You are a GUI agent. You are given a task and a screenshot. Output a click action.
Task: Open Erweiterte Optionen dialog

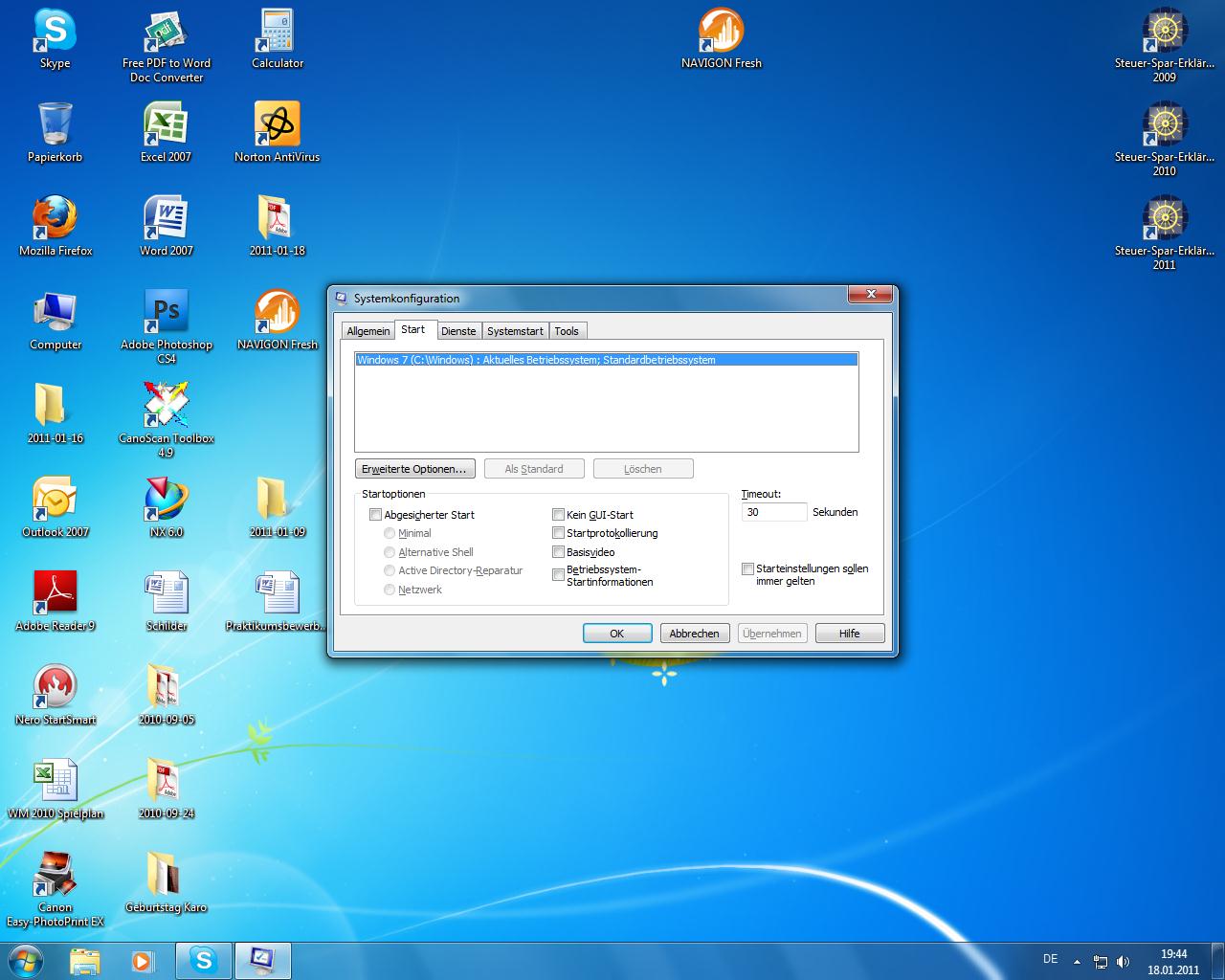(415, 469)
